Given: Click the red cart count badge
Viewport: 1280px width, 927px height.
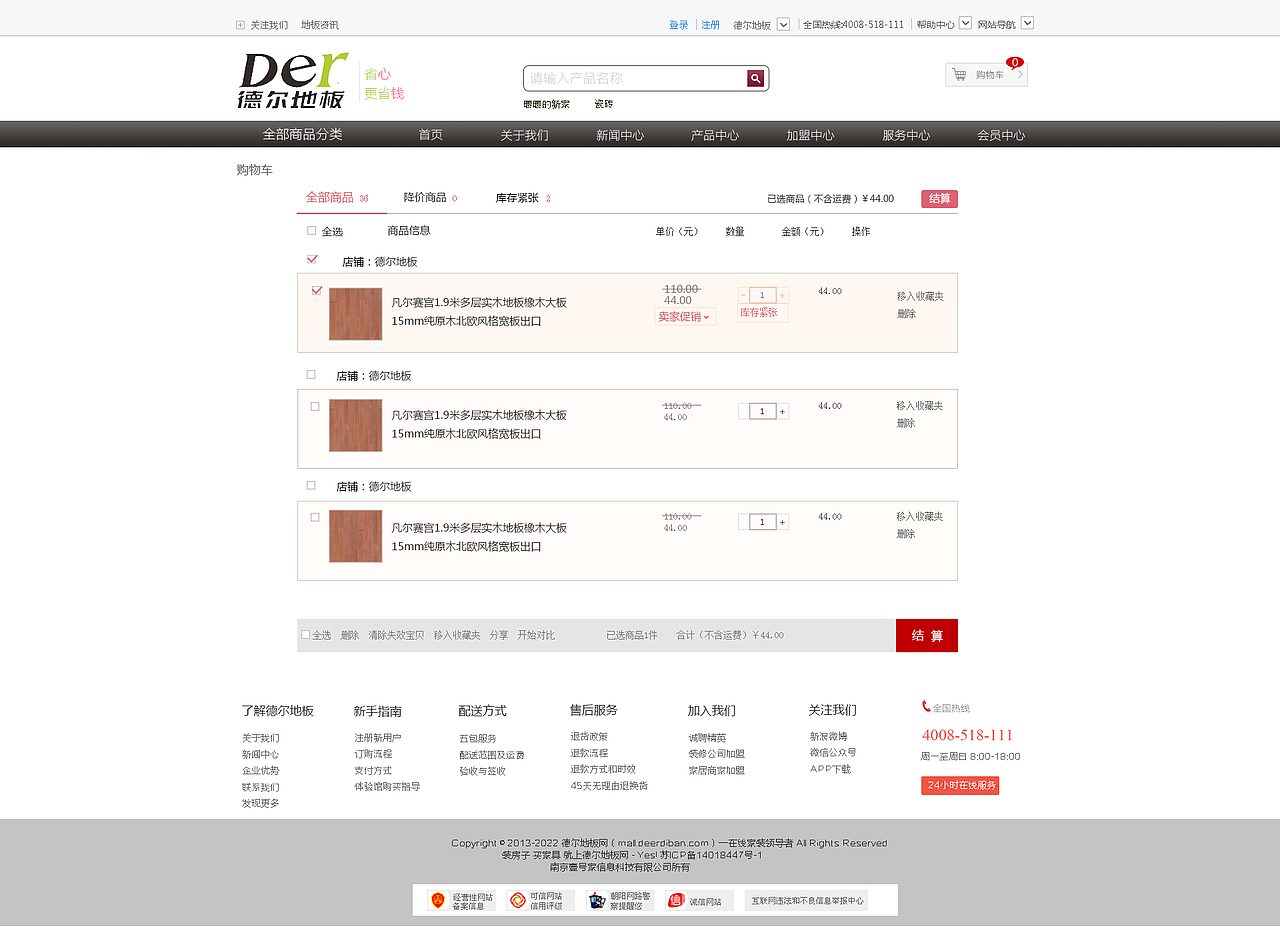Looking at the screenshot, I should coord(1015,62).
